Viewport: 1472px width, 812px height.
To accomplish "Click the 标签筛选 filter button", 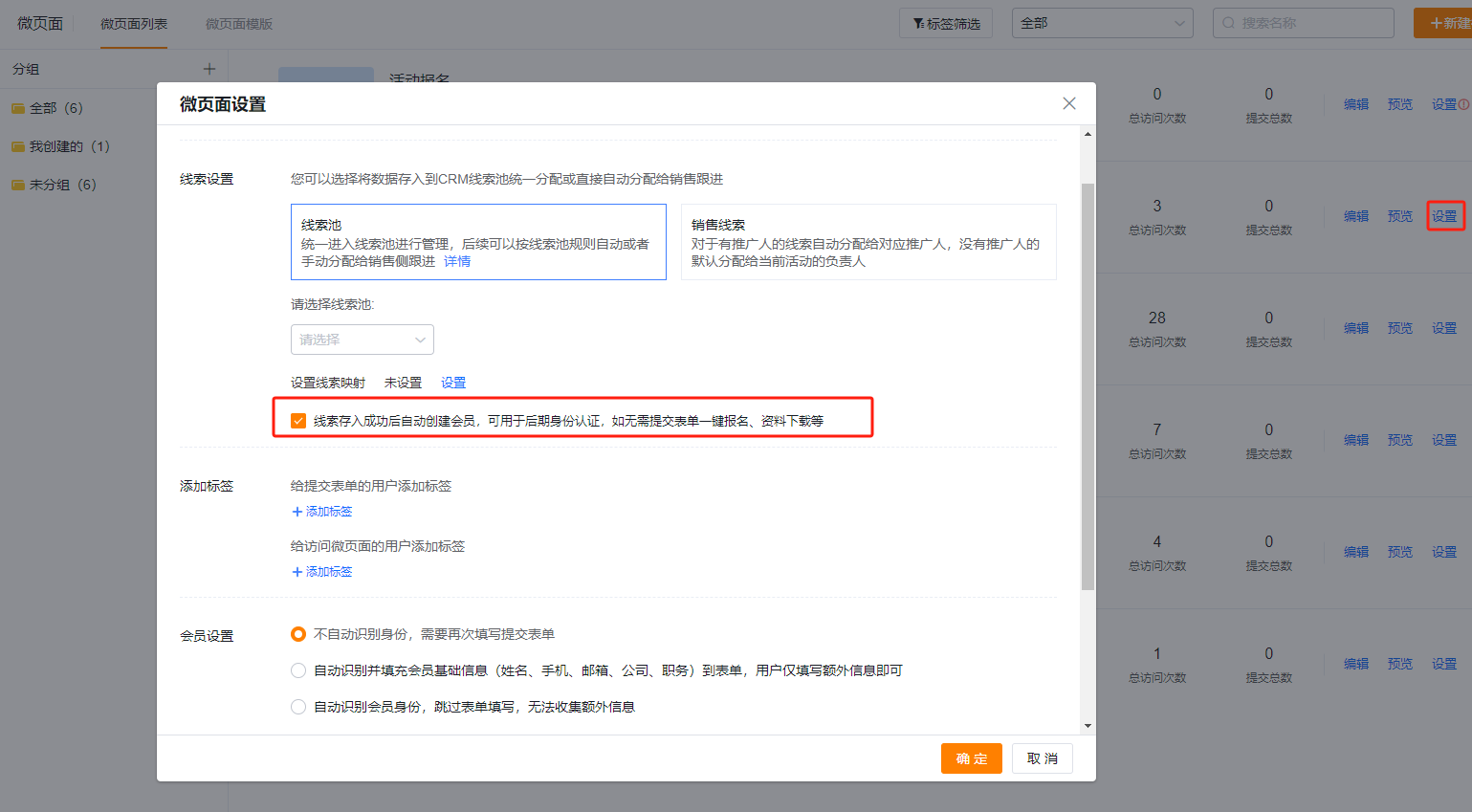I will tap(946, 23).
